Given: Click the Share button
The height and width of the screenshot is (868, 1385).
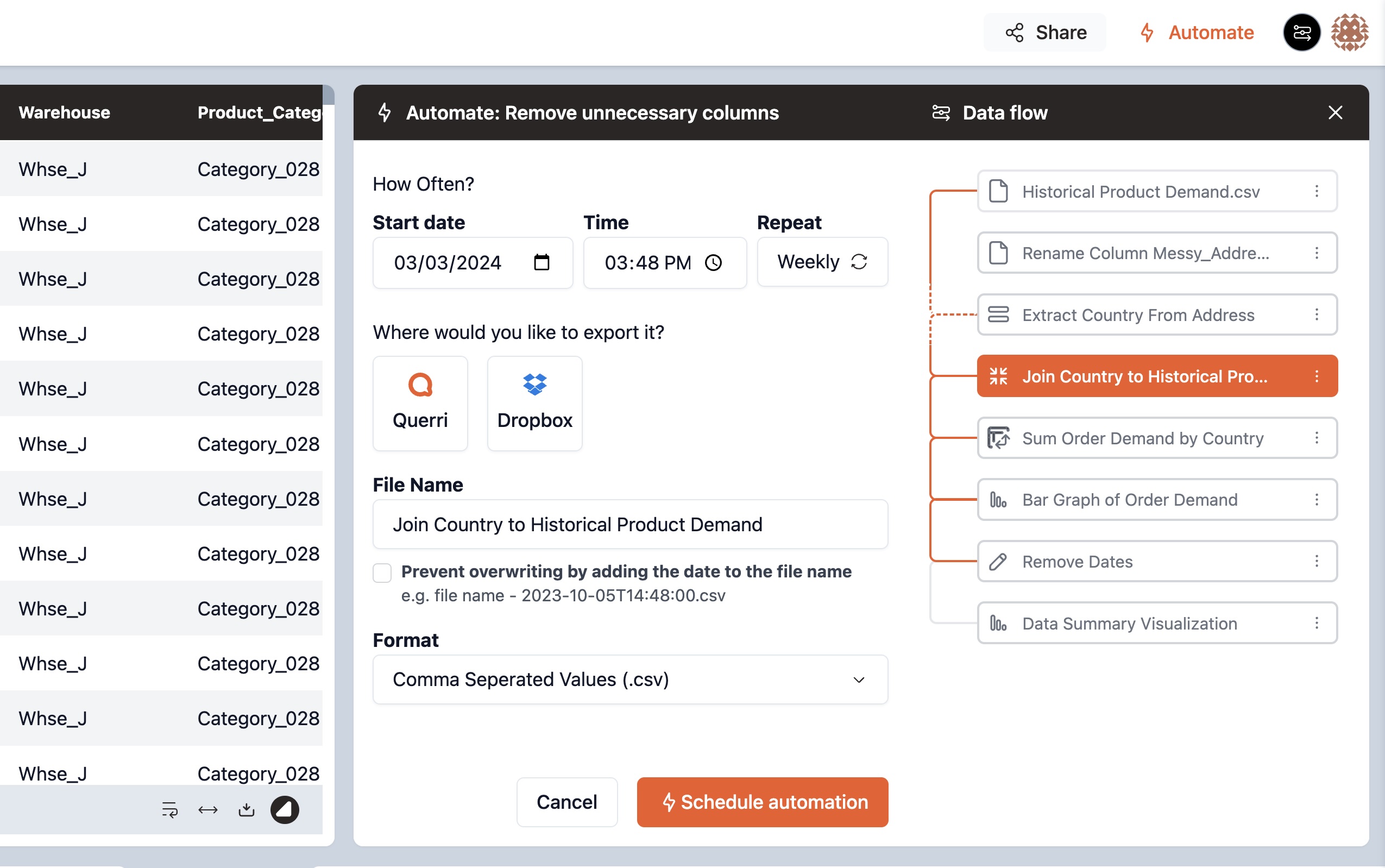Looking at the screenshot, I should coord(1045,33).
